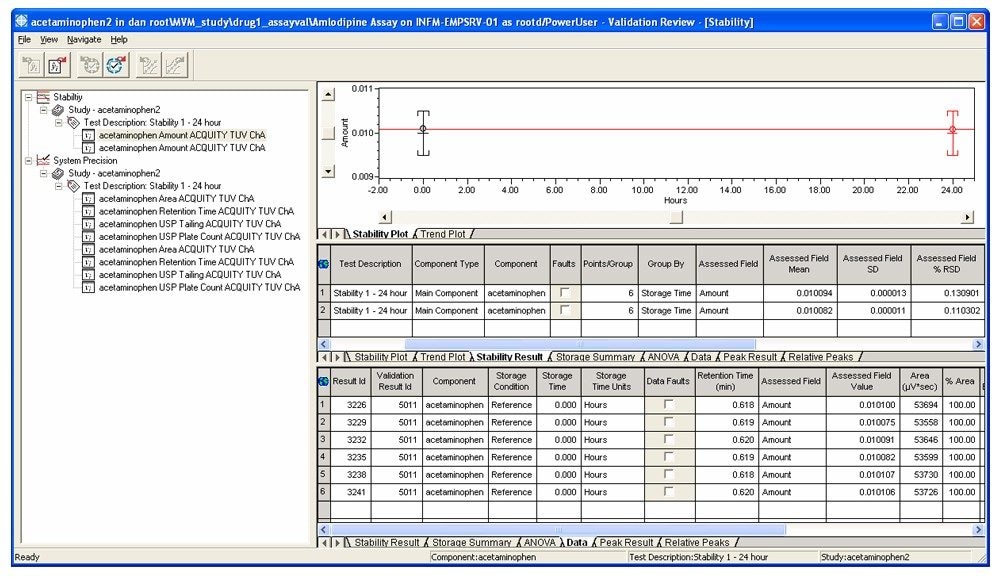Open the Help menu
Image resolution: width=1000 pixels, height=578 pixels.
point(119,40)
